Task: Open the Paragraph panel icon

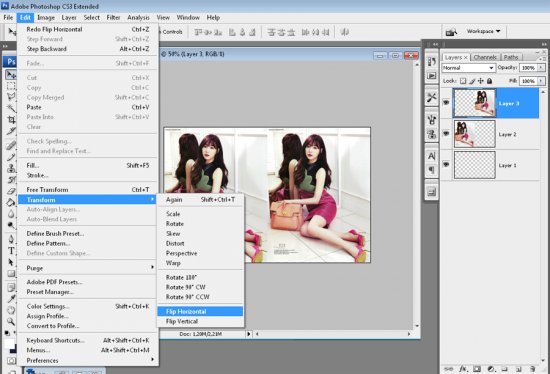Action: [432, 170]
